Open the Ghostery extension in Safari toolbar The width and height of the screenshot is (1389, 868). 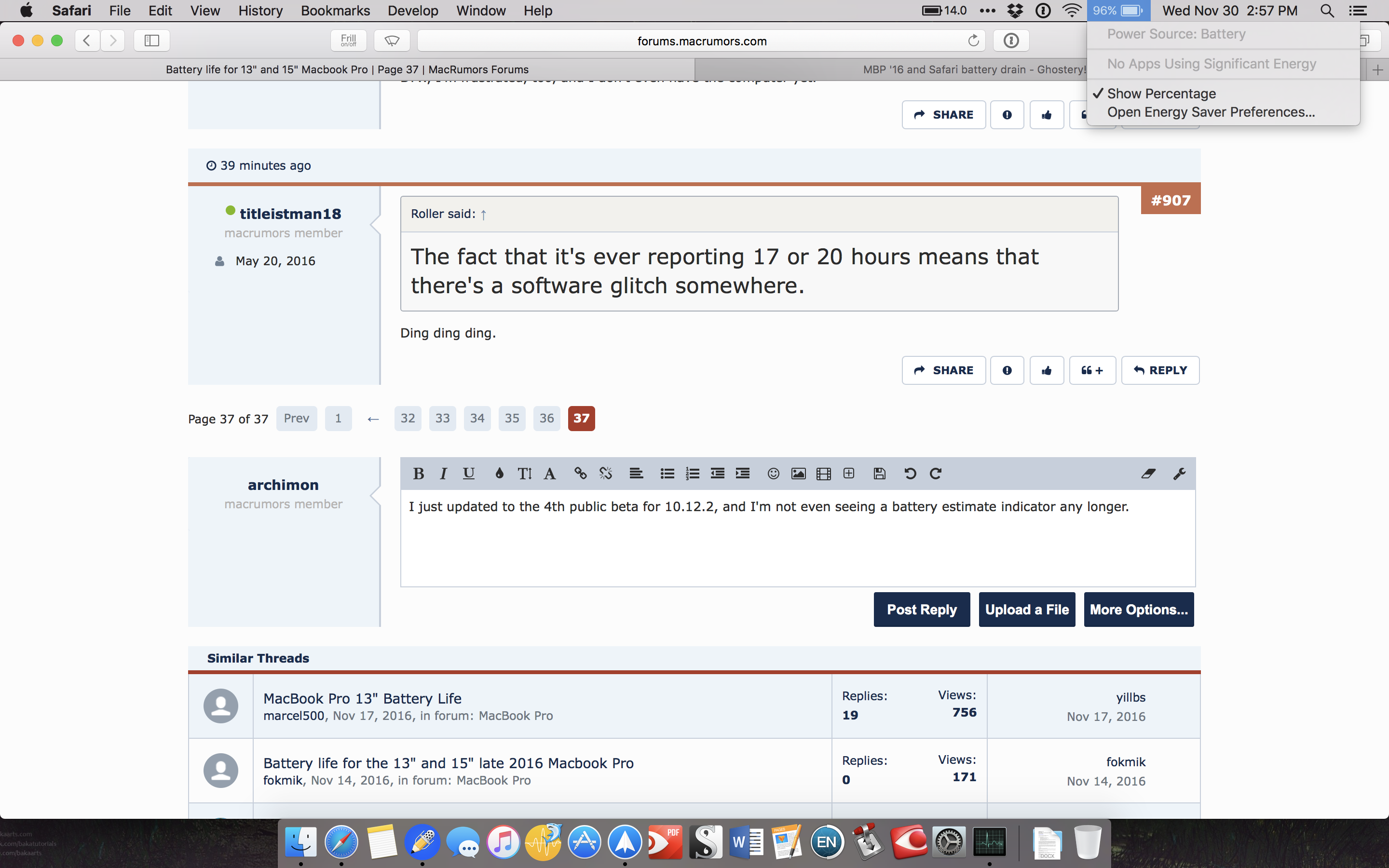392,41
